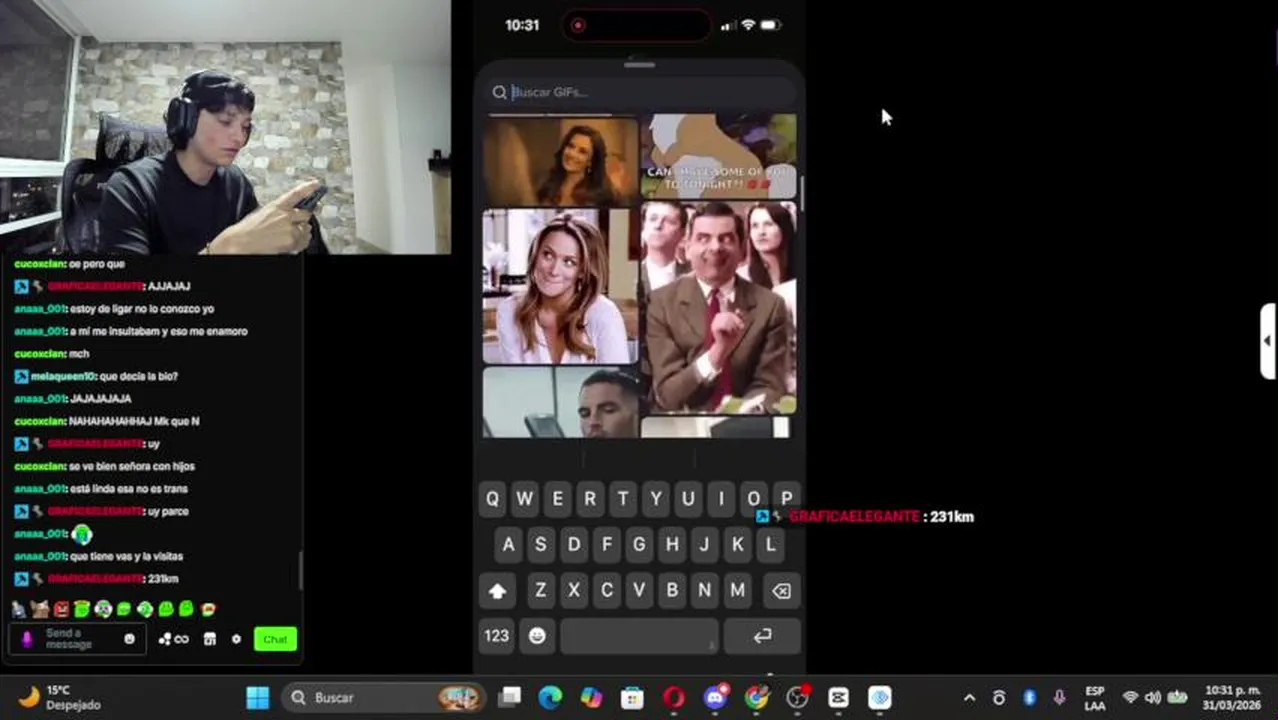Open the shop icon in chat bar

click(210, 639)
